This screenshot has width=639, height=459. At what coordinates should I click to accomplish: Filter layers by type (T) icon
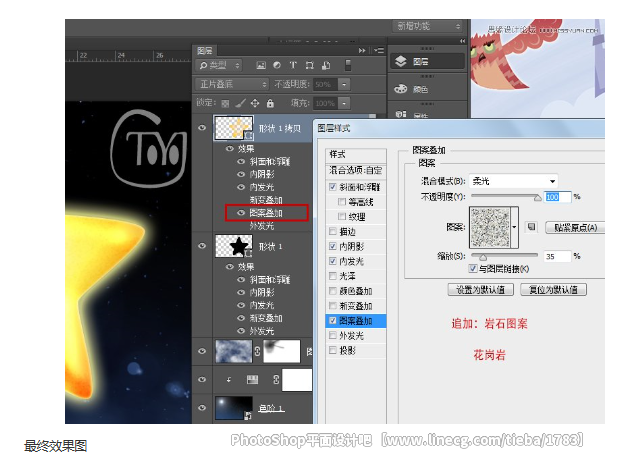click(293, 65)
